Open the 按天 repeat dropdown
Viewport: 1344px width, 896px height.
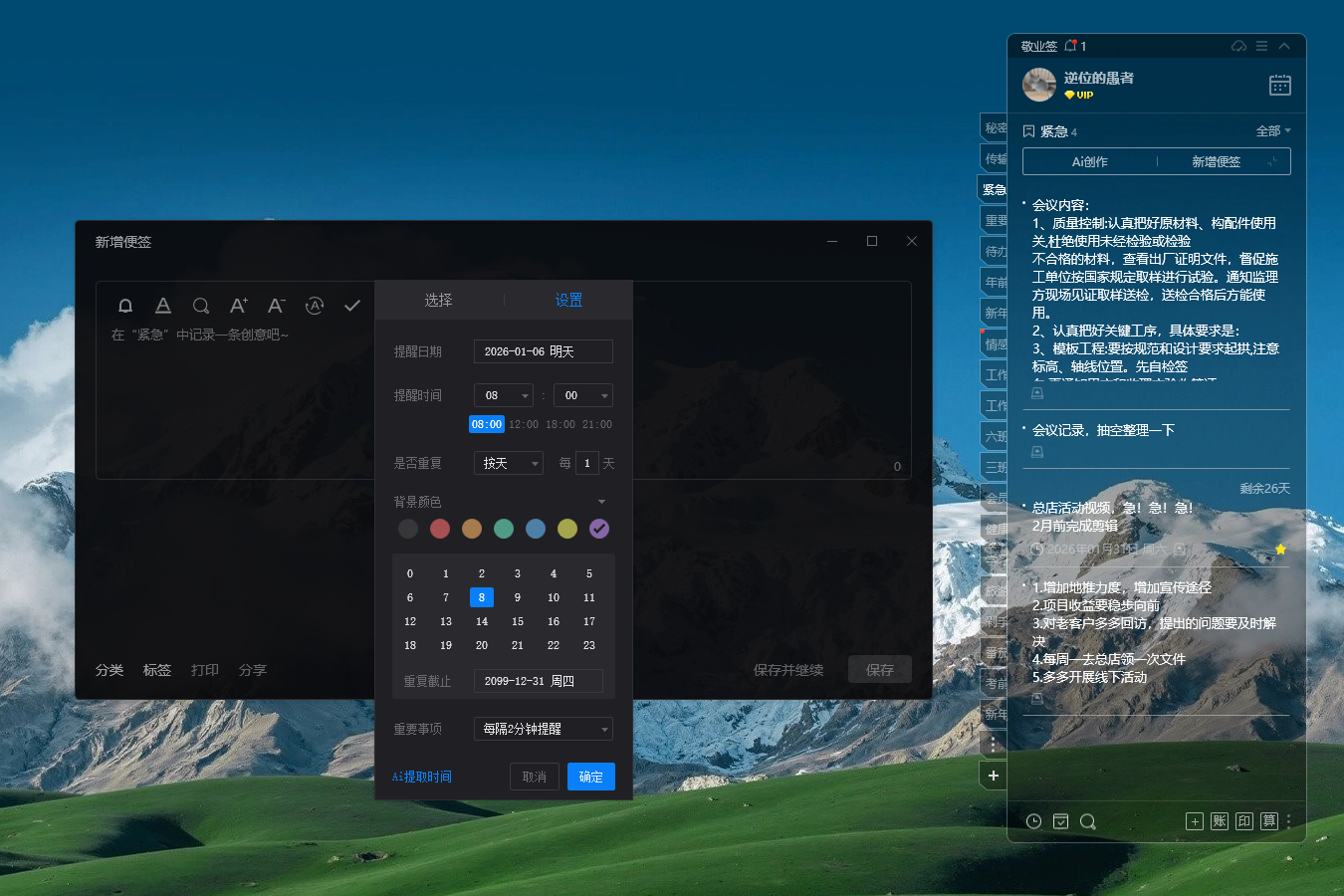(x=508, y=462)
